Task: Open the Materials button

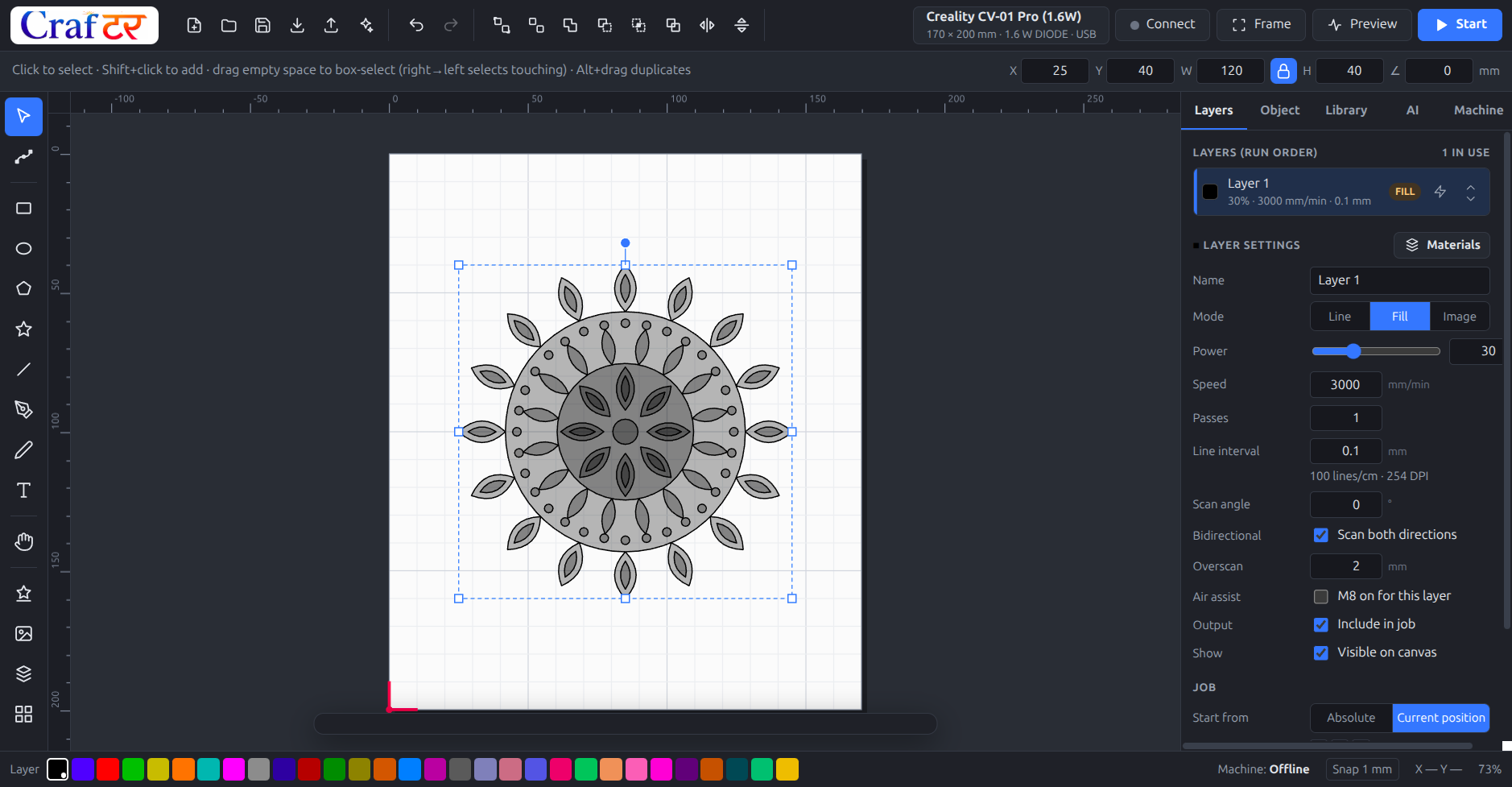Action: point(1442,245)
